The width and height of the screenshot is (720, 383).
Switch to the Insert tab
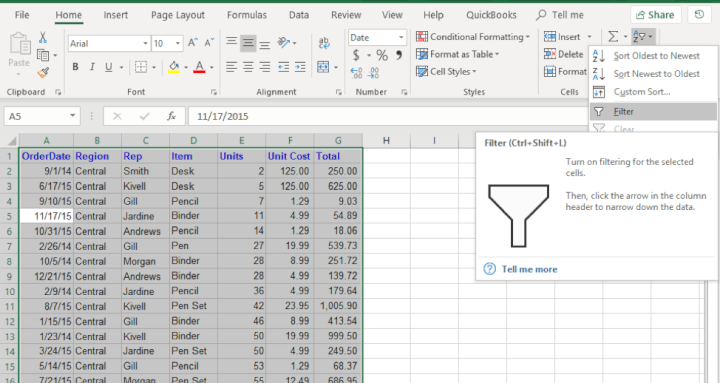point(115,15)
